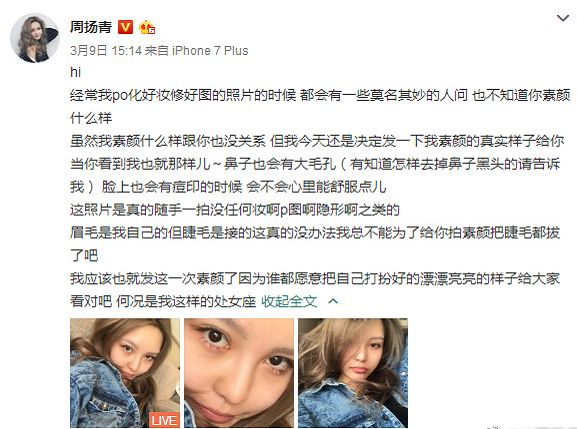The width and height of the screenshot is (577, 429).
Task: Collapse post using arrow beside 收起全文
Action: pyautogui.click(x=333, y=301)
